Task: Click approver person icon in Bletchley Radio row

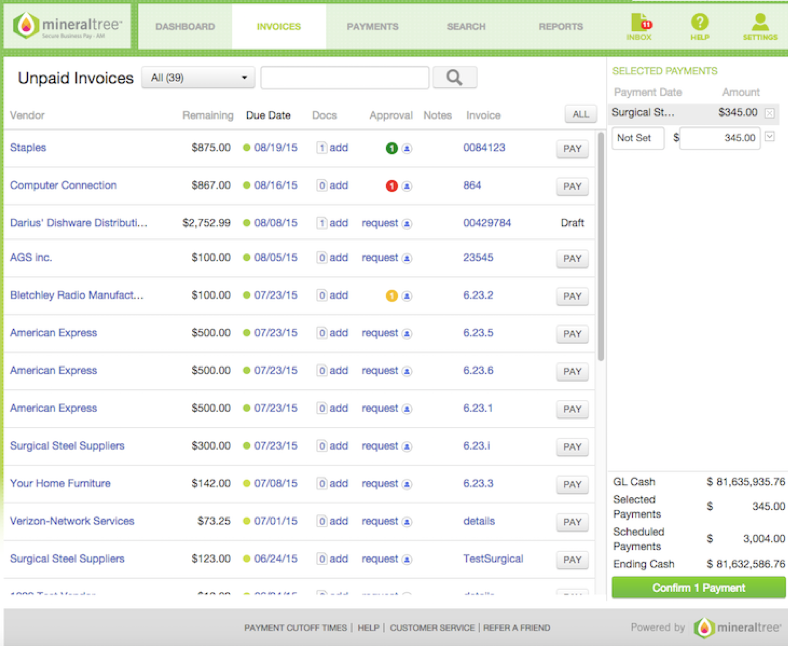Action: [x=407, y=296]
